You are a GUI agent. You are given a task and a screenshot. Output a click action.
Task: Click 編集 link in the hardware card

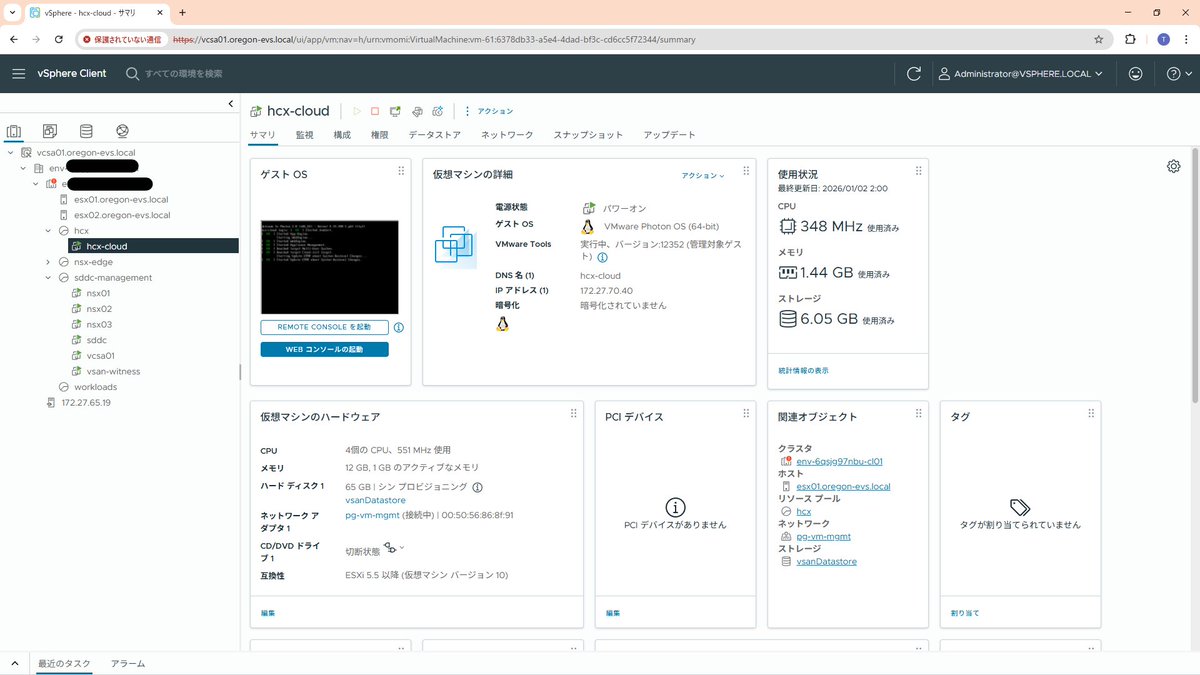click(267, 612)
